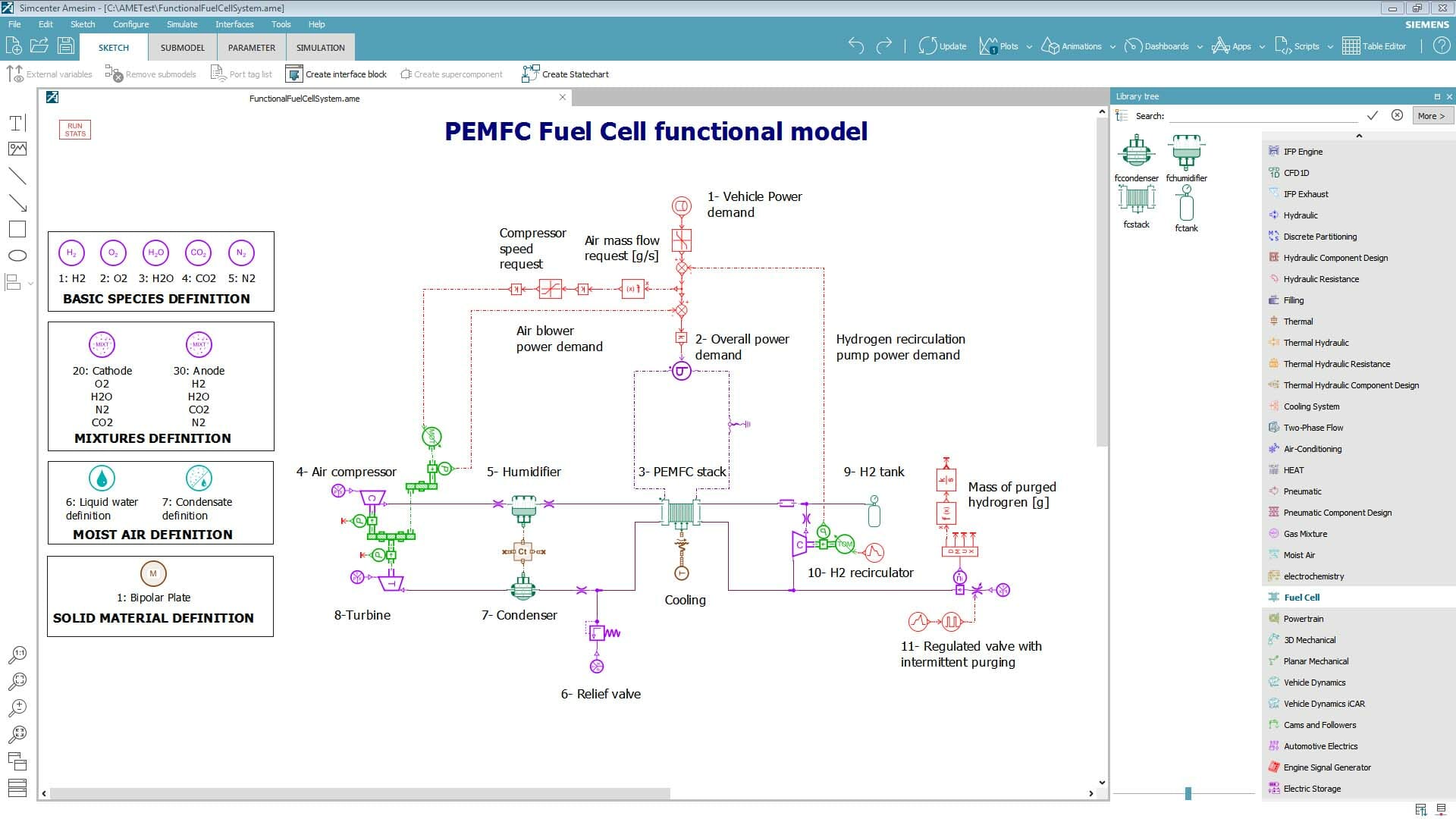Click inside the library Search field

[x=1263, y=115]
